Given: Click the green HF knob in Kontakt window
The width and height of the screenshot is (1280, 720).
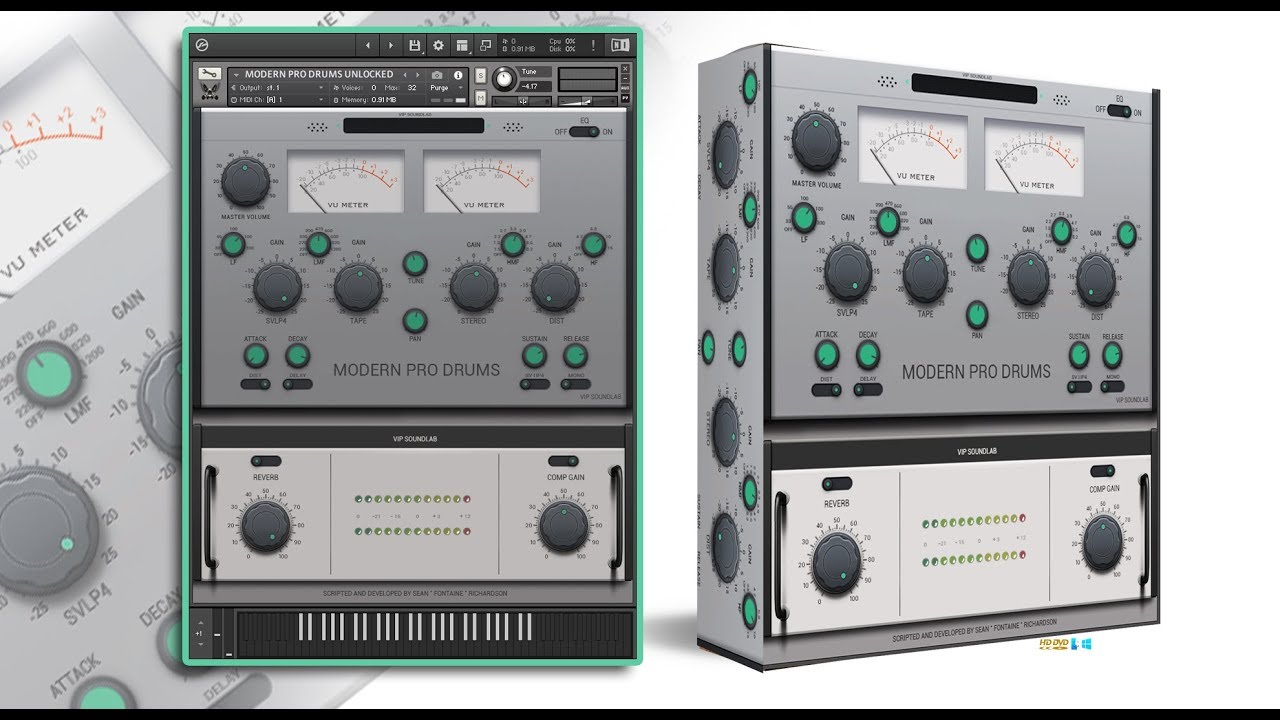Looking at the screenshot, I should pos(594,244).
